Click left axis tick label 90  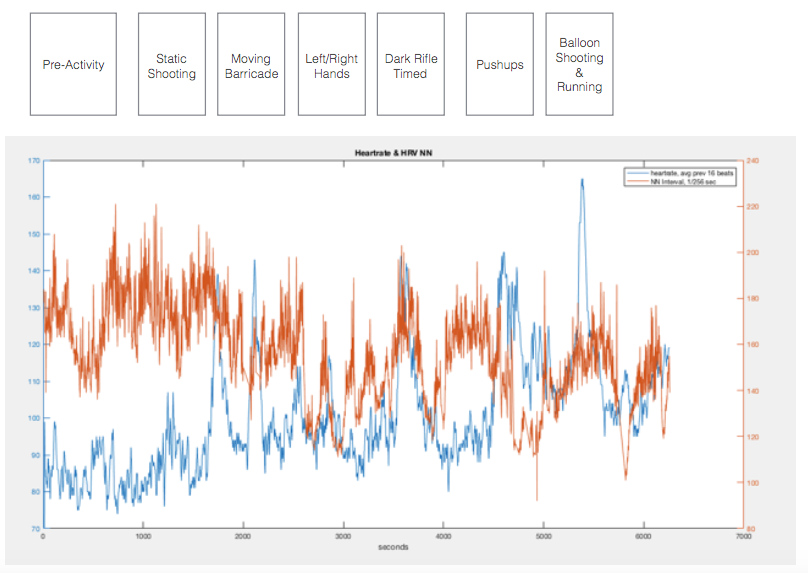click(35, 455)
